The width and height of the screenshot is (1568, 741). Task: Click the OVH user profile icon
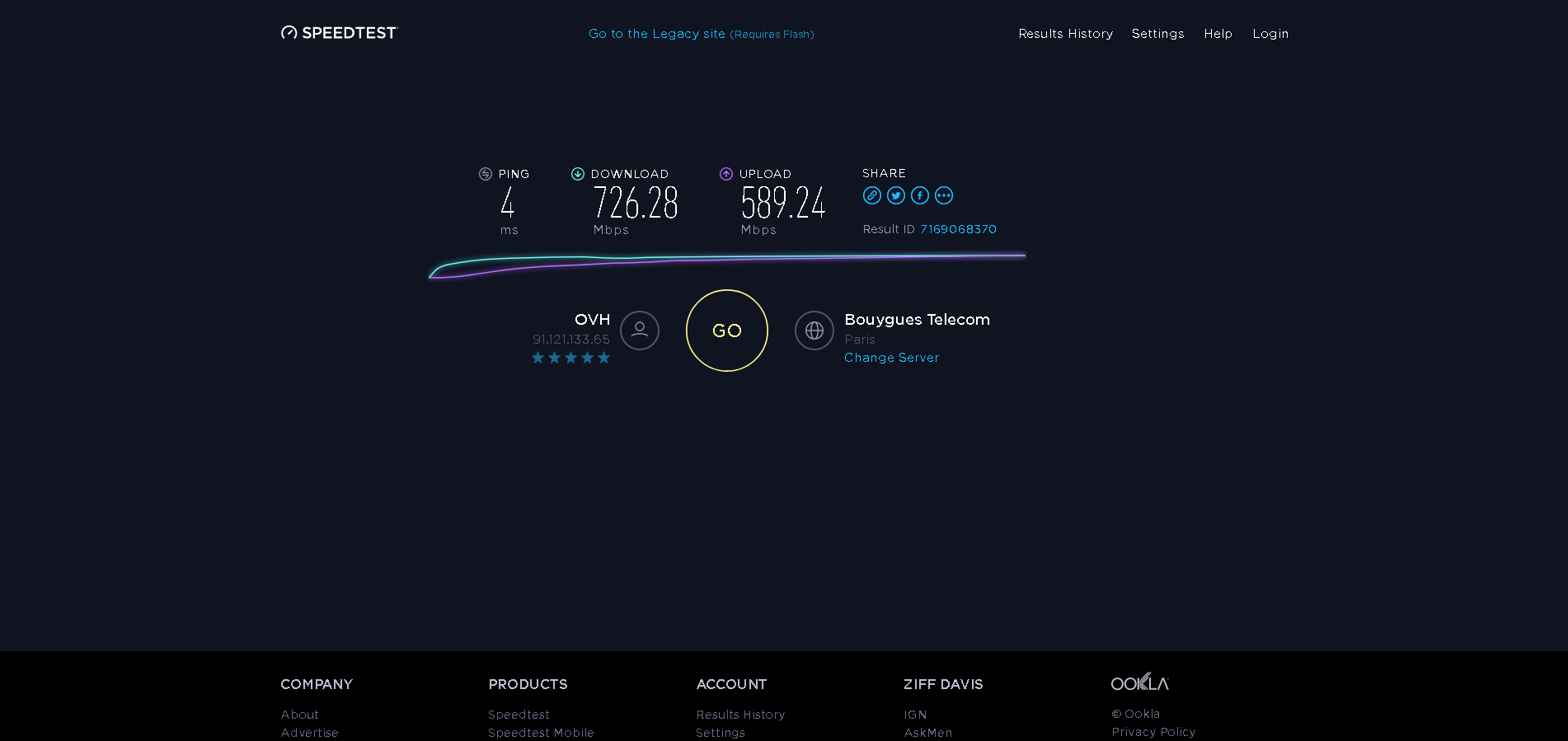pos(640,331)
